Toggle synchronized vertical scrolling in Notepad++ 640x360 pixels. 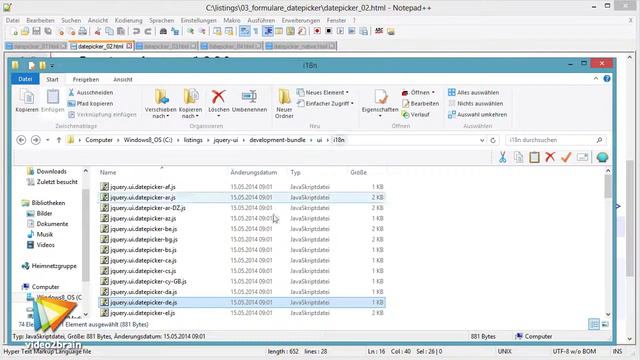coord(217,31)
